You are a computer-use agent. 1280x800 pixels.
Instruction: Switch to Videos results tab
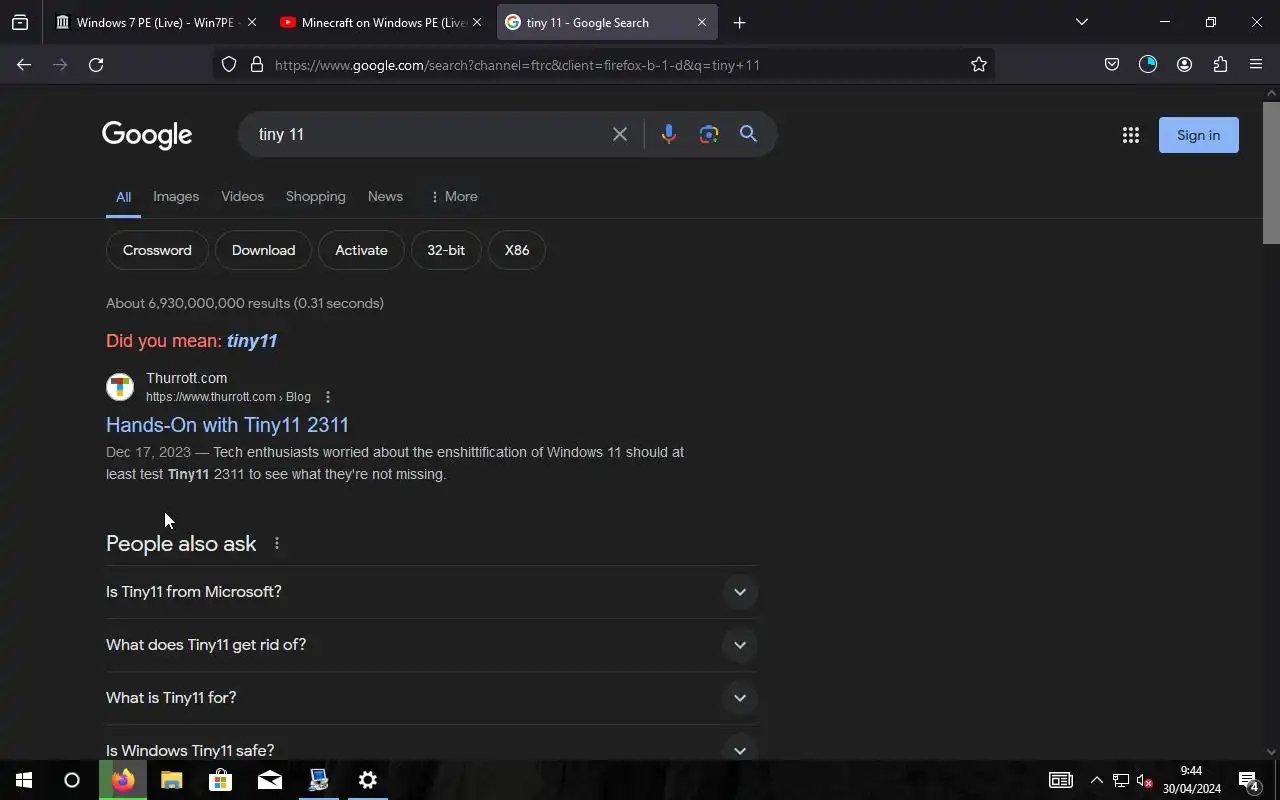(x=242, y=196)
